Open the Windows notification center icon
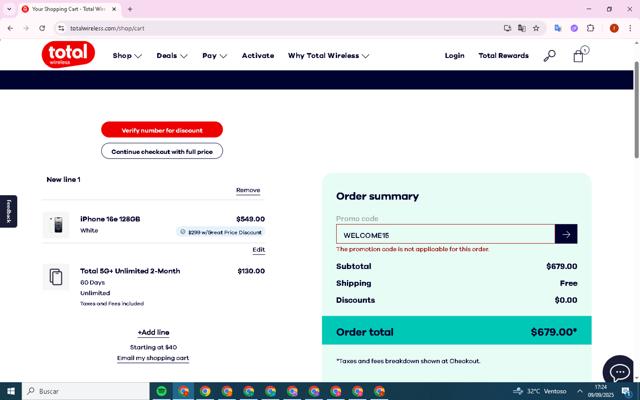This screenshot has height=400, width=640. (626, 391)
